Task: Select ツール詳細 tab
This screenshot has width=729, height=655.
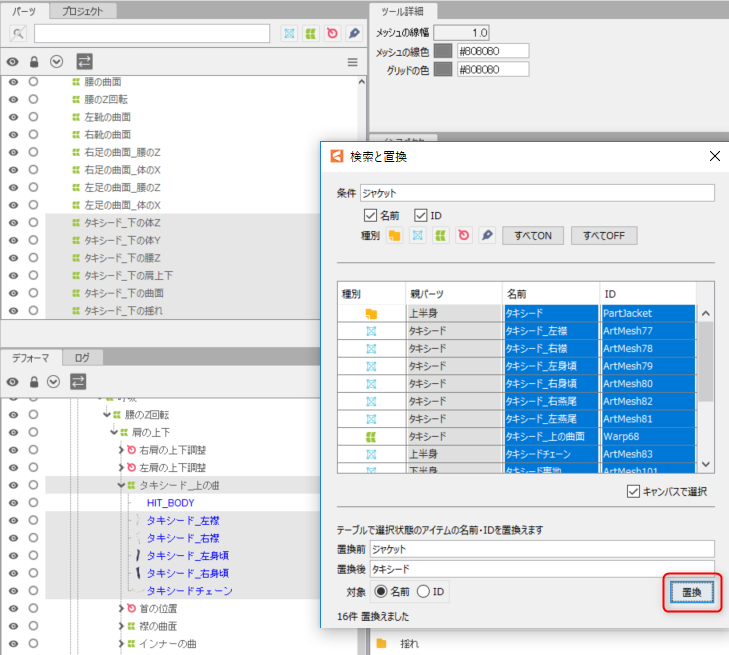Action: click(x=403, y=12)
